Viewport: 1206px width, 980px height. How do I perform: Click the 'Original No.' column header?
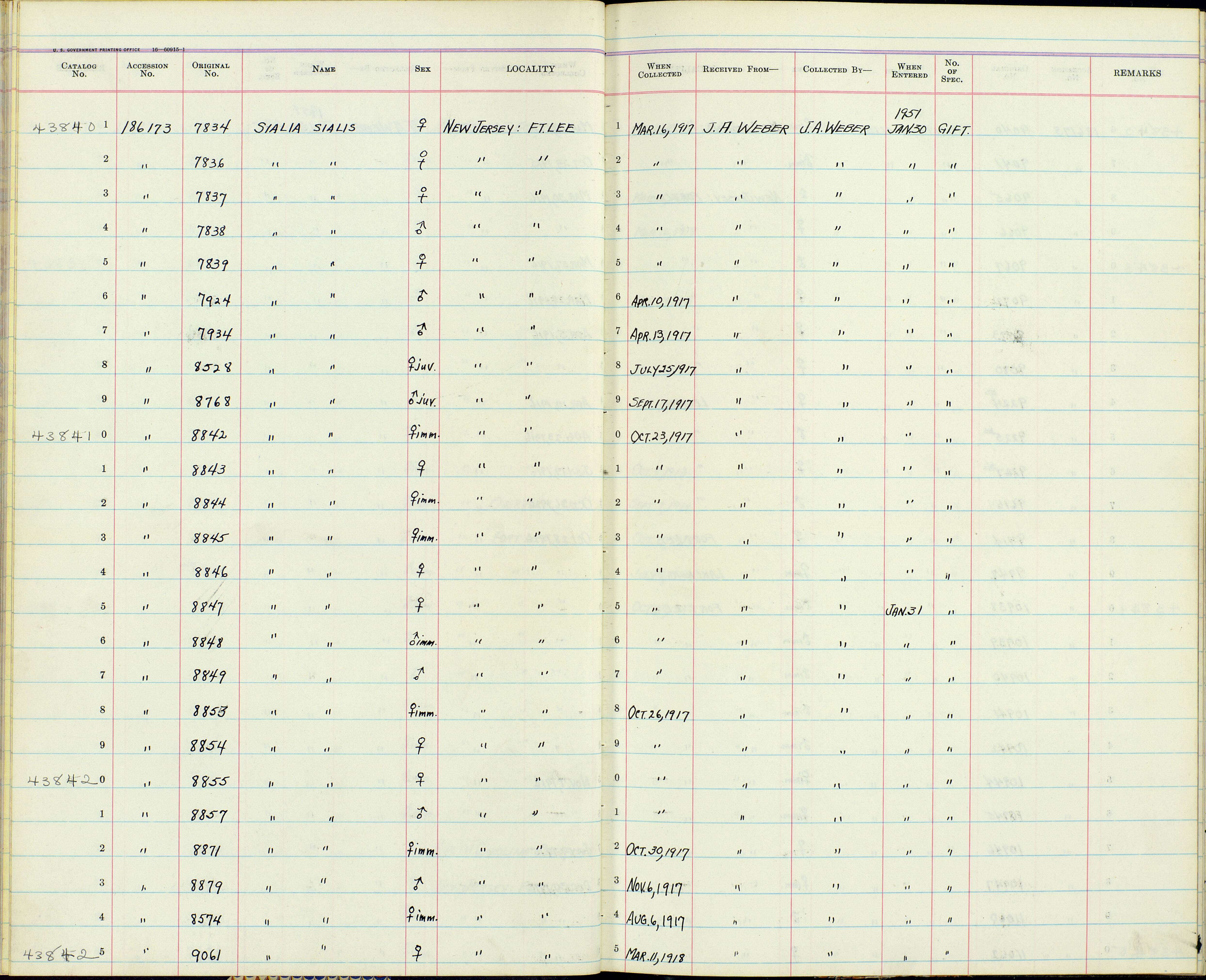(211, 69)
